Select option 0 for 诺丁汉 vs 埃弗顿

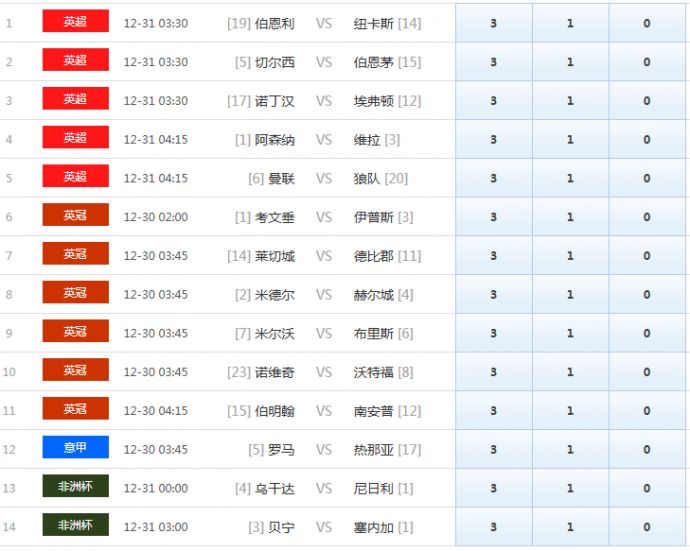tap(647, 101)
